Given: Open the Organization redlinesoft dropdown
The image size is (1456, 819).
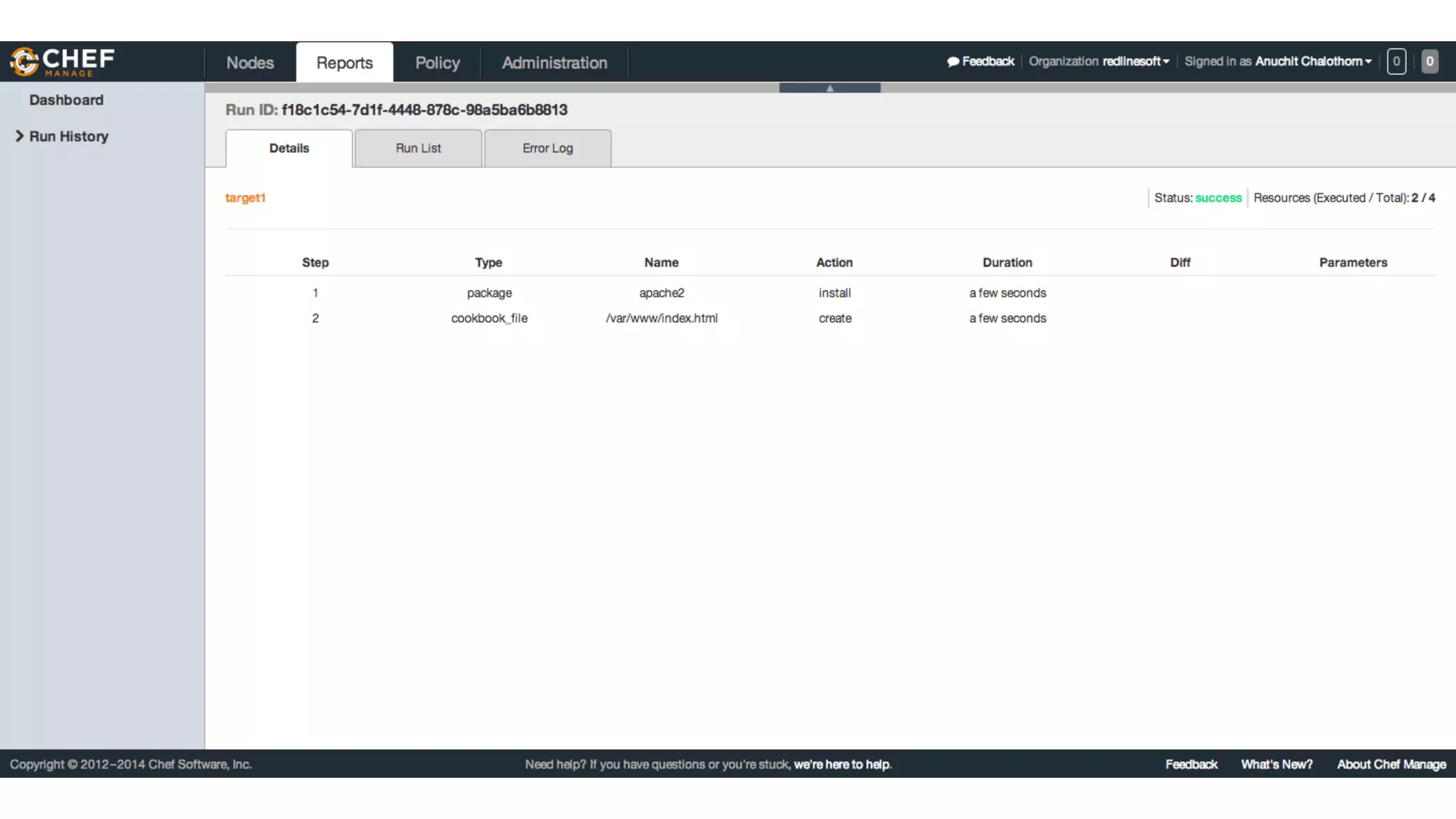Looking at the screenshot, I should 1135,61.
